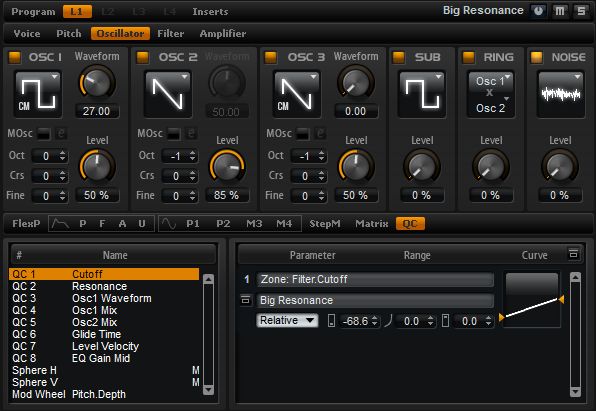The image size is (596, 411).
Task: Open RING source Osc 2 dropdown
Action: [x=491, y=108]
